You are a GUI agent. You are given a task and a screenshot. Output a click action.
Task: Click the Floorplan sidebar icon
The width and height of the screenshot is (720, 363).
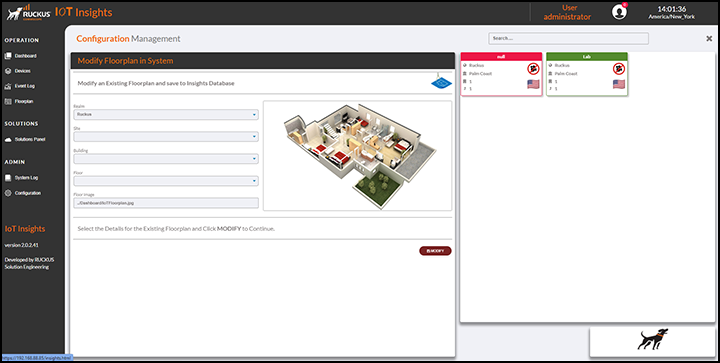(x=8, y=101)
